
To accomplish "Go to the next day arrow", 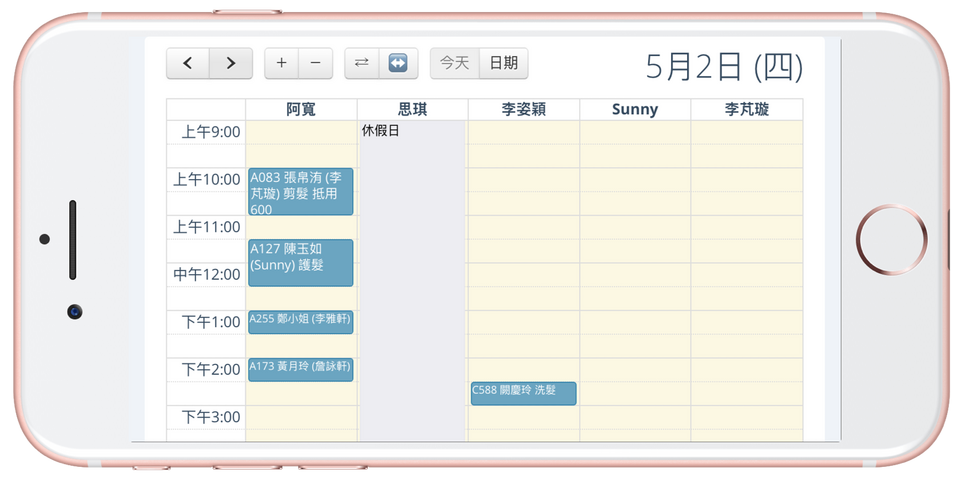I will pos(231,63).
